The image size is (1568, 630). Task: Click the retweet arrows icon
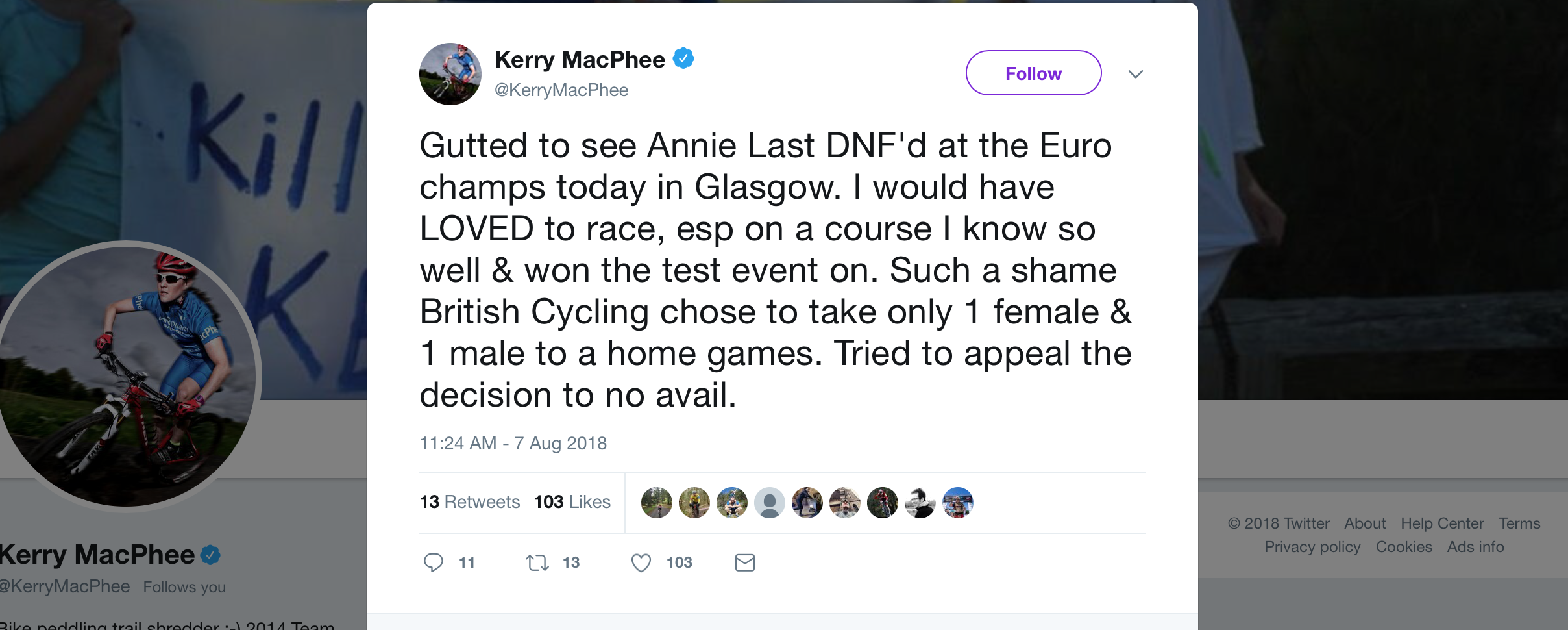click(537, 562)
